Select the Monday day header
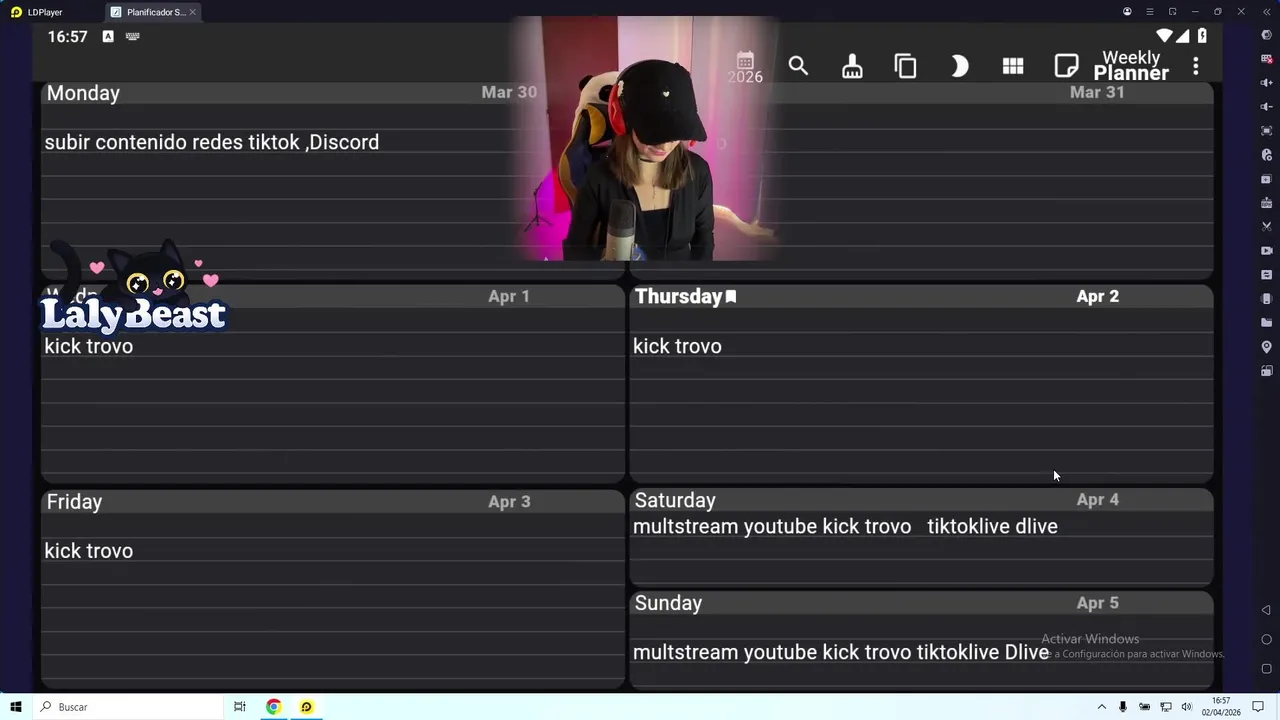The width and height of the screenshot is (1280, 720). (83, 93)
